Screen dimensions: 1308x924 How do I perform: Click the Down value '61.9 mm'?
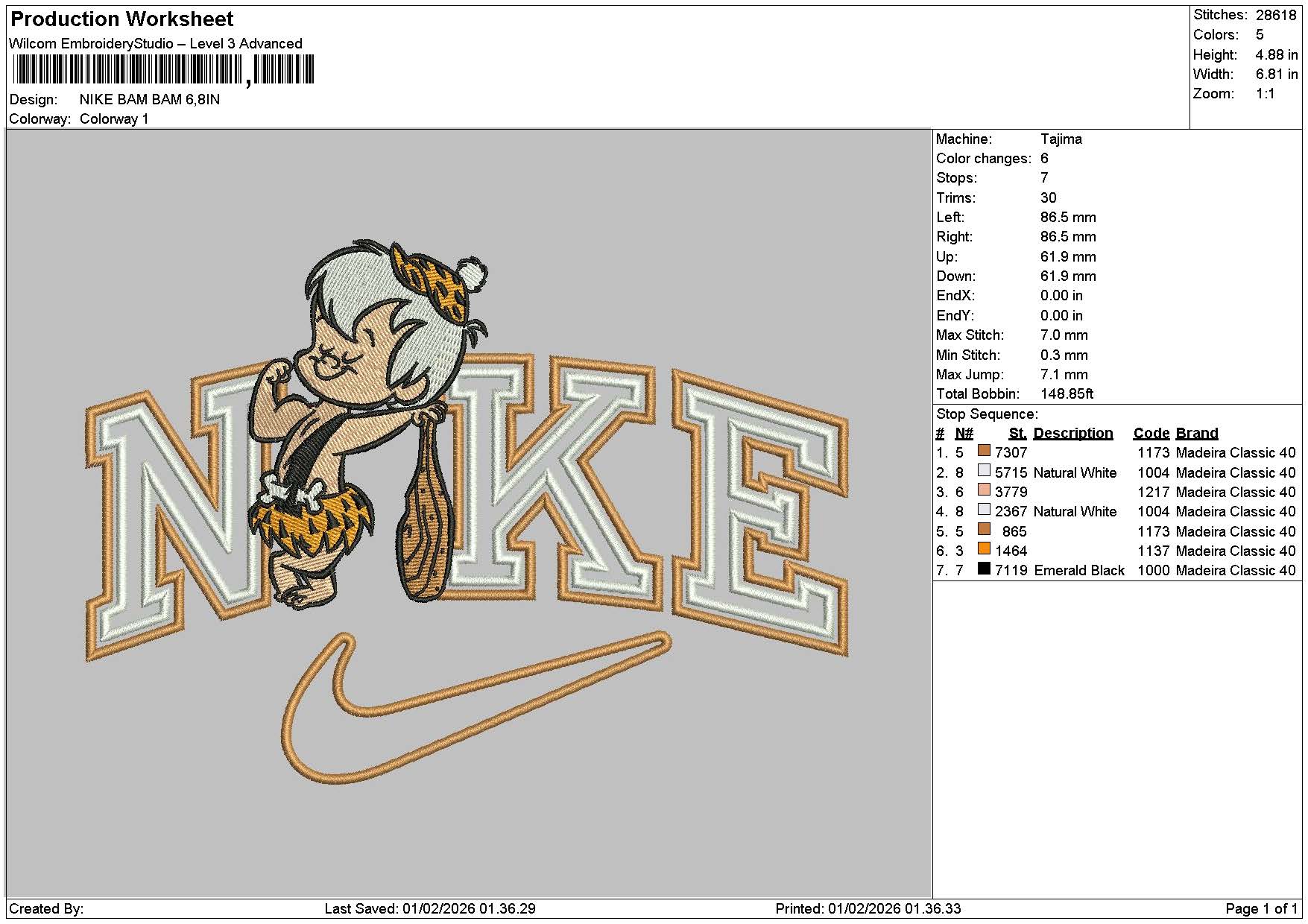[1068, 276]
